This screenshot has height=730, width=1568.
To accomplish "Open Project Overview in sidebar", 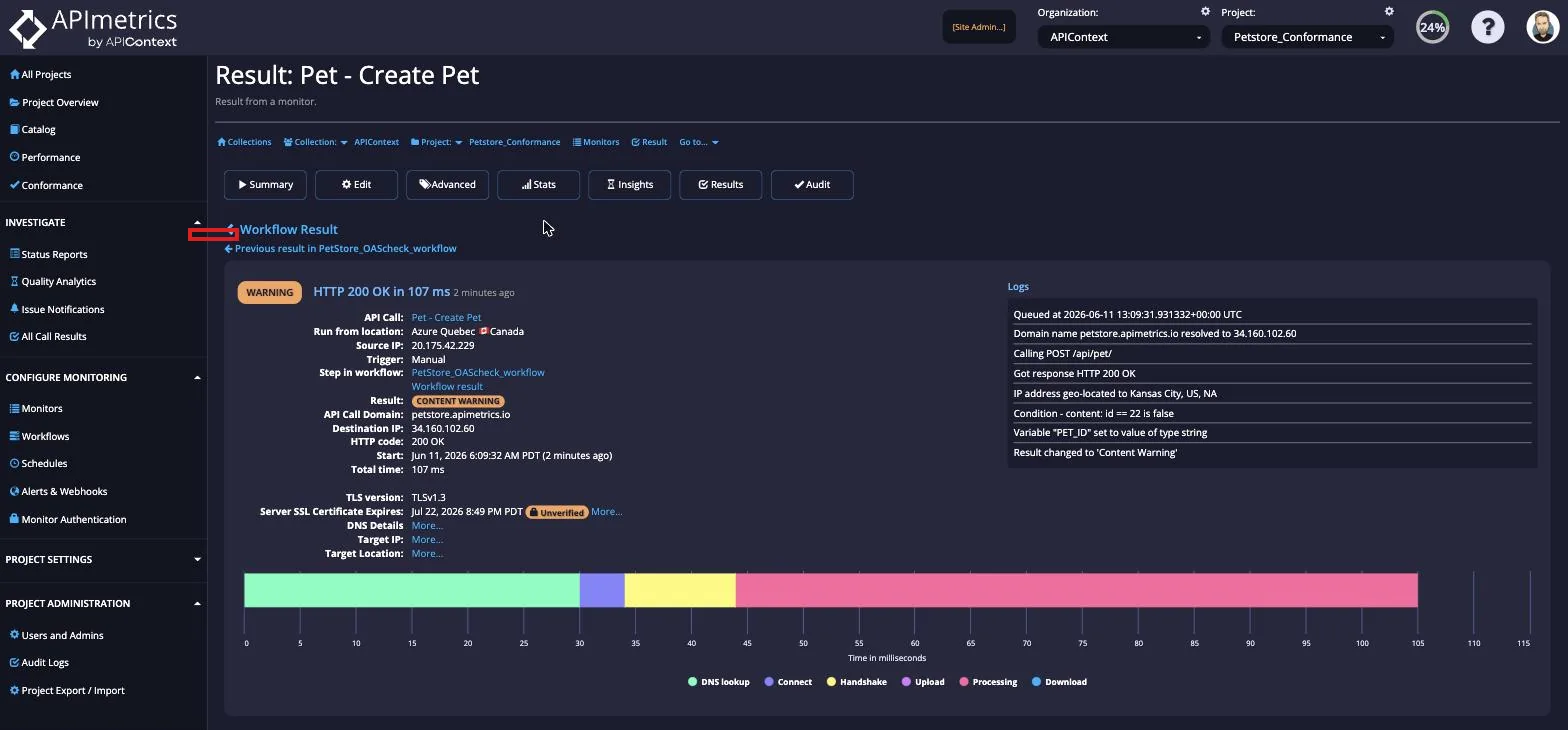I will [54, 102].
